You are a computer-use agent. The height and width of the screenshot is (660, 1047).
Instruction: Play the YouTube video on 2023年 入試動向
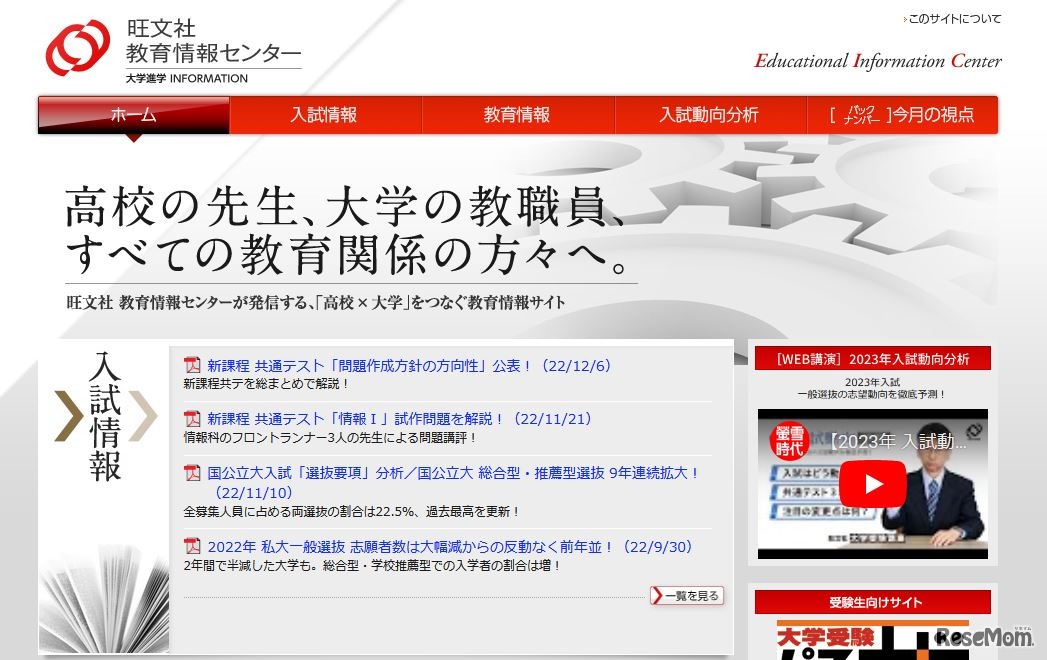(873, 484)
